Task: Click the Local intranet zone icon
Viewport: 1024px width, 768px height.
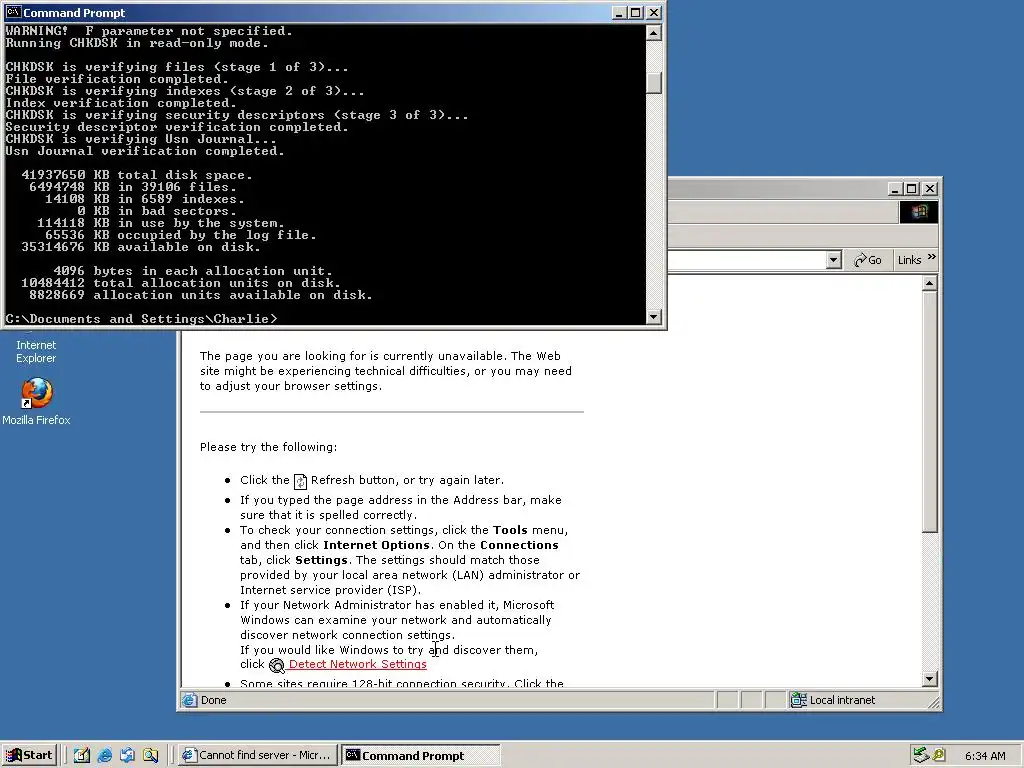Action: pos(798,700)
